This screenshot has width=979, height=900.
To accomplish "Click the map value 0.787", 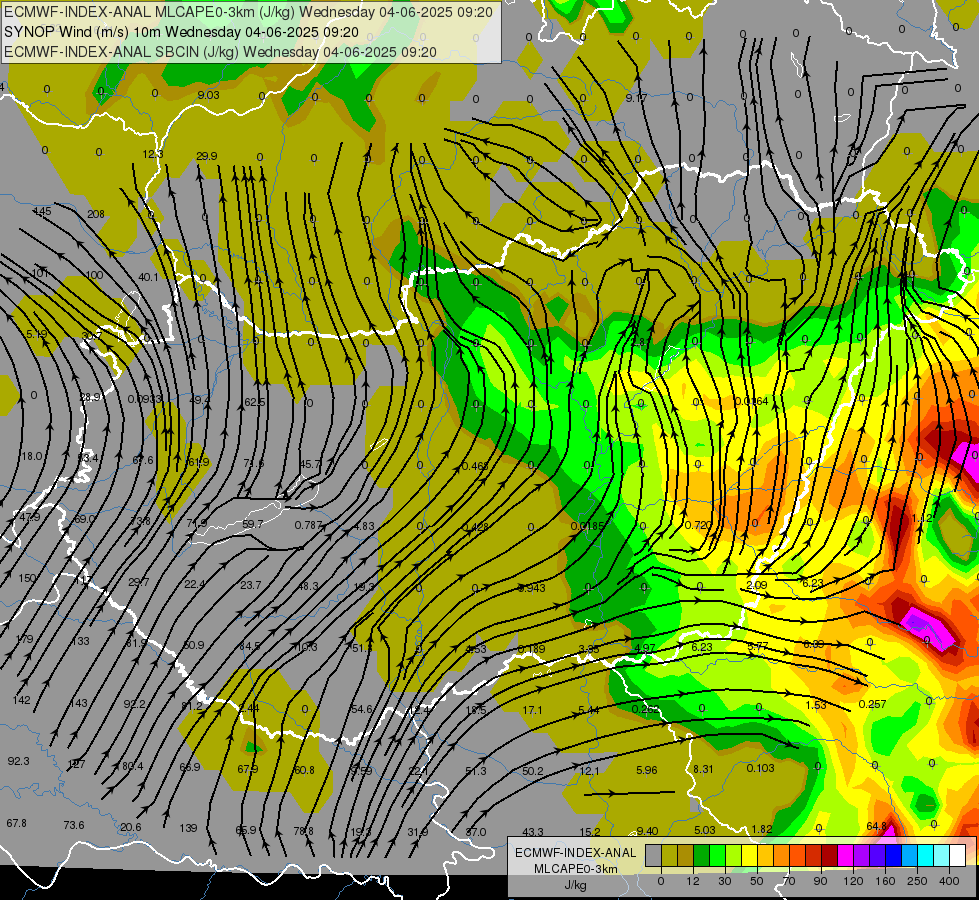I will point(308,525).
